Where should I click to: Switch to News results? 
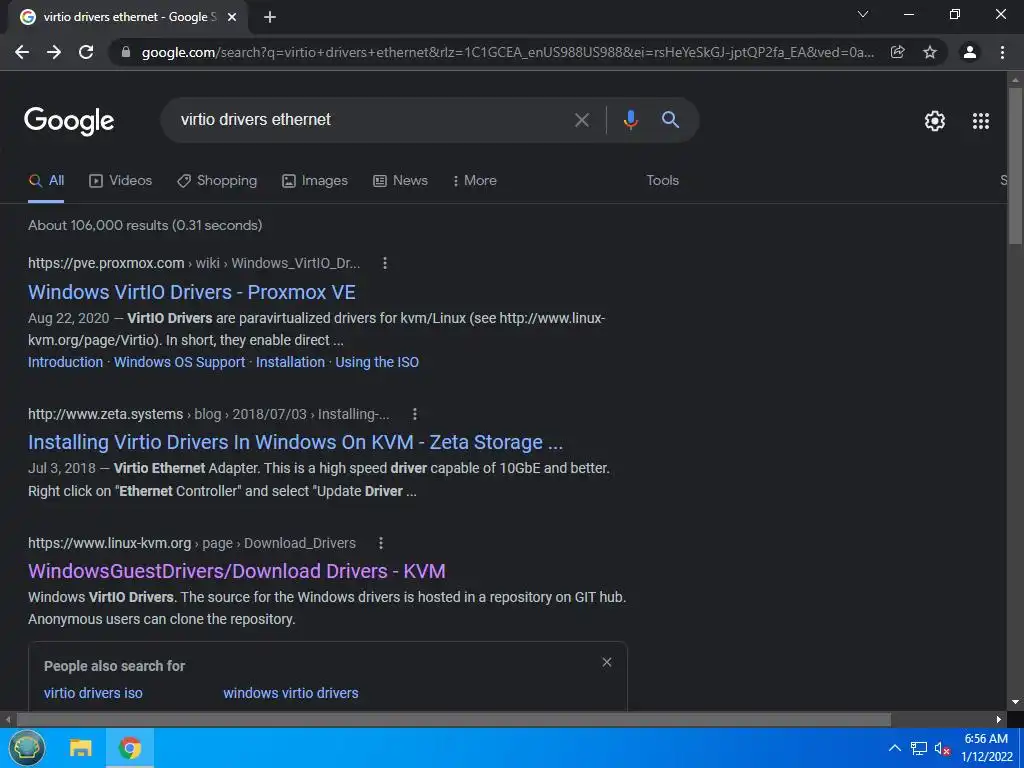pos(400,181)
